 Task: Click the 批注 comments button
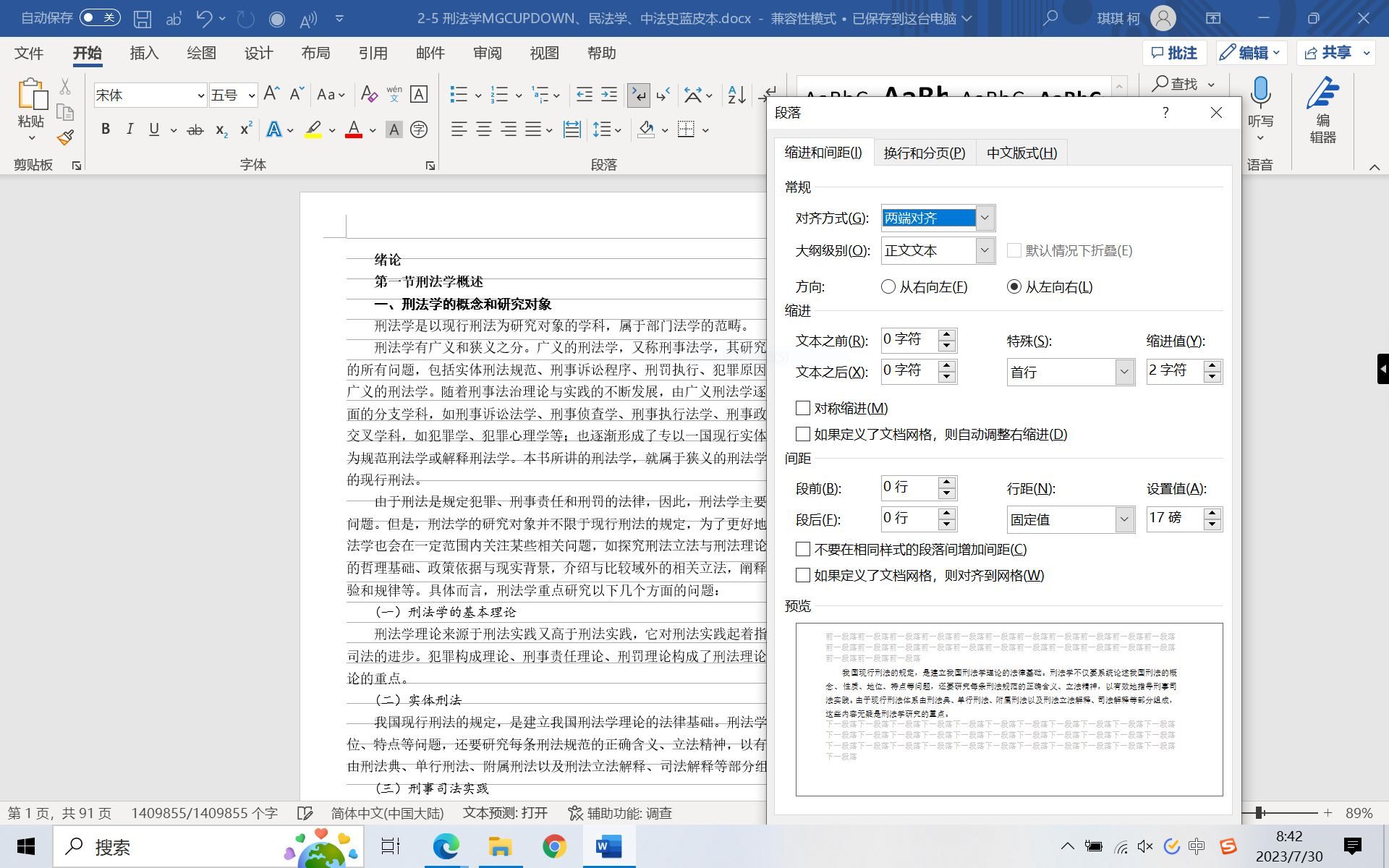[1174, 53]
